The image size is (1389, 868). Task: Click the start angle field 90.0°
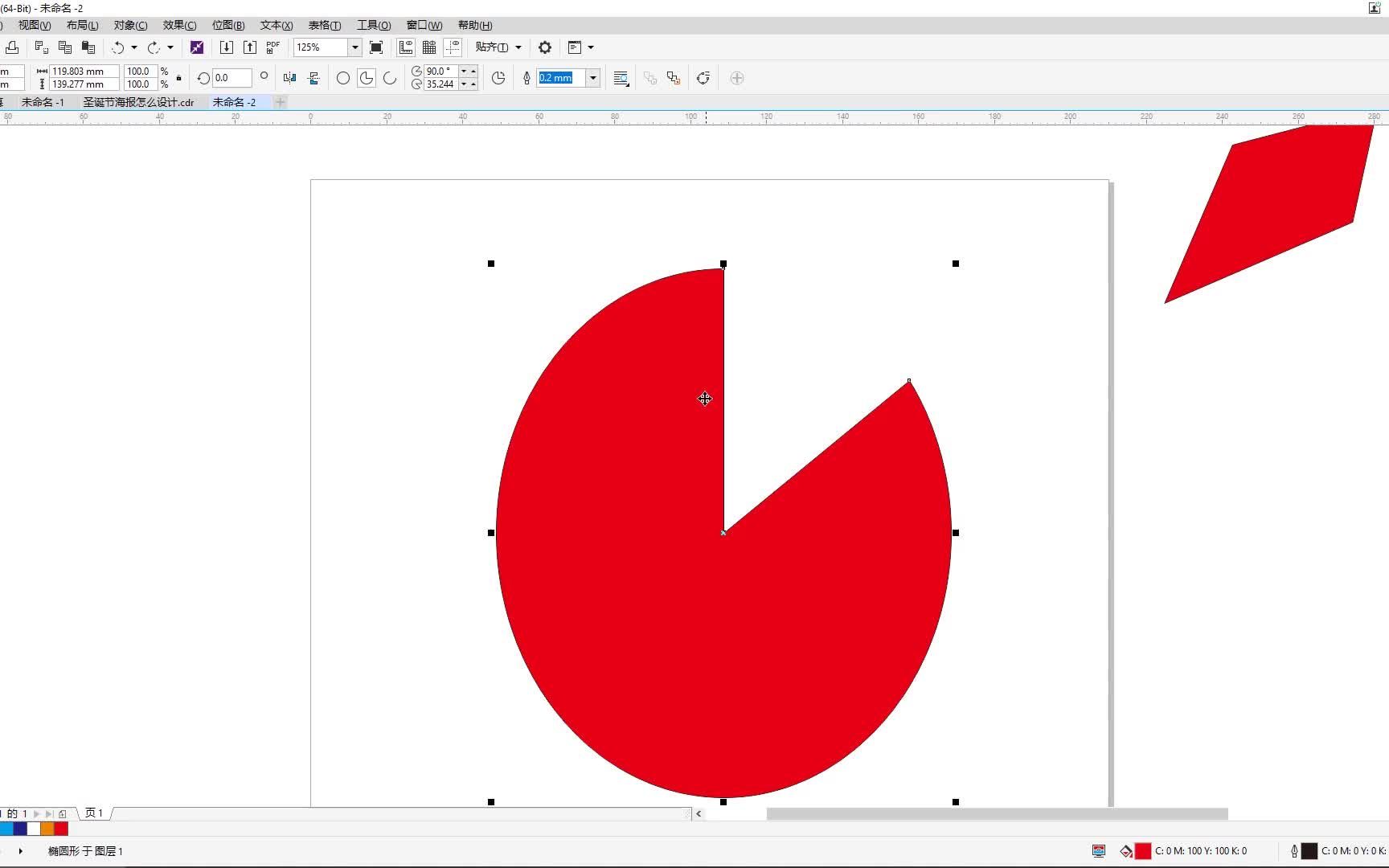(x=440, y=72)
